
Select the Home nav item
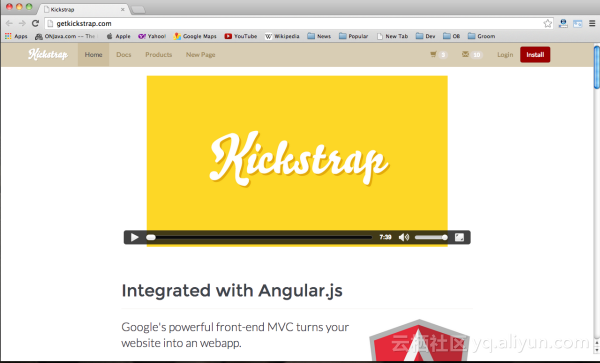pyautogui.click(x=93, y=55)
